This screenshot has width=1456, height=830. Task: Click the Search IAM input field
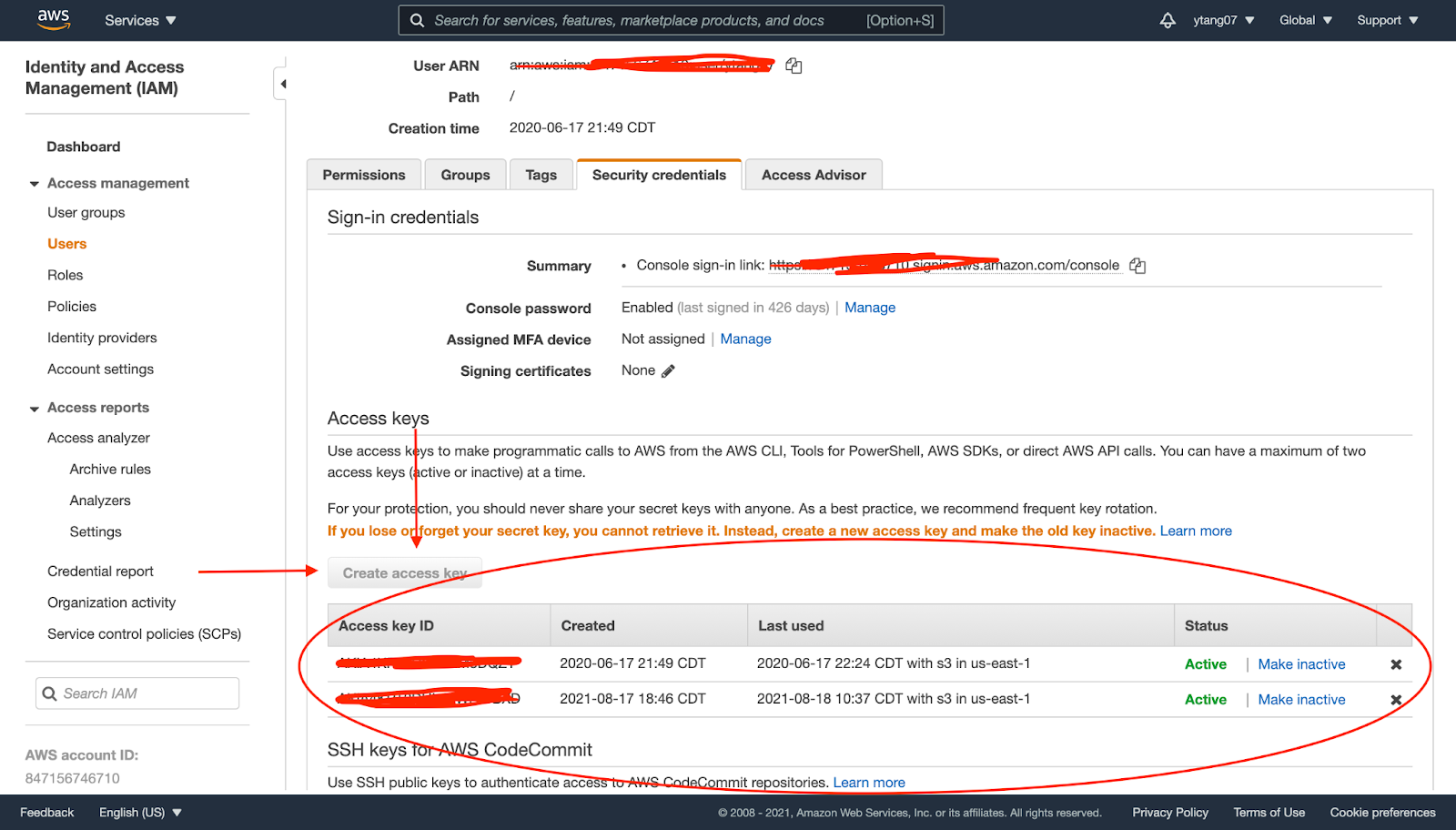(137, 693)
